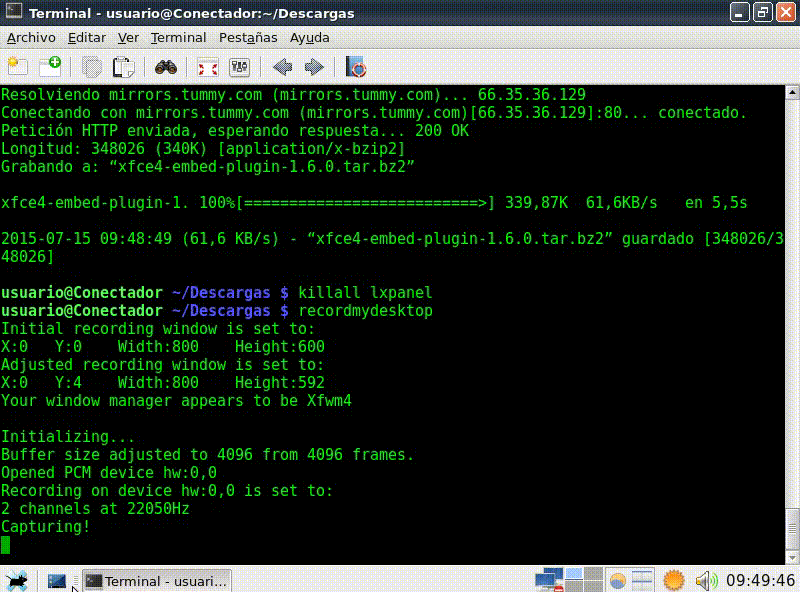Screen dimensions: 800x592
Task: Open the Xfce mouse applications menu
Action: (x=16, y=580)
